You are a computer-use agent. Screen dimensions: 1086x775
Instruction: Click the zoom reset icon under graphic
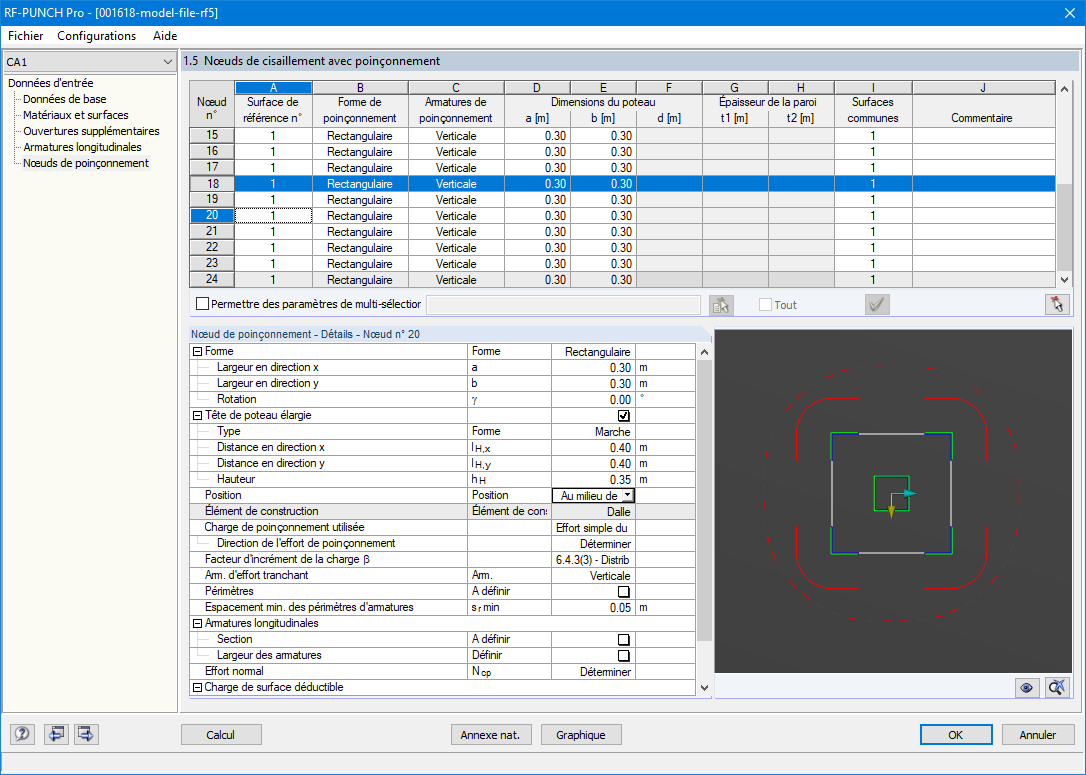[1057, 688]
